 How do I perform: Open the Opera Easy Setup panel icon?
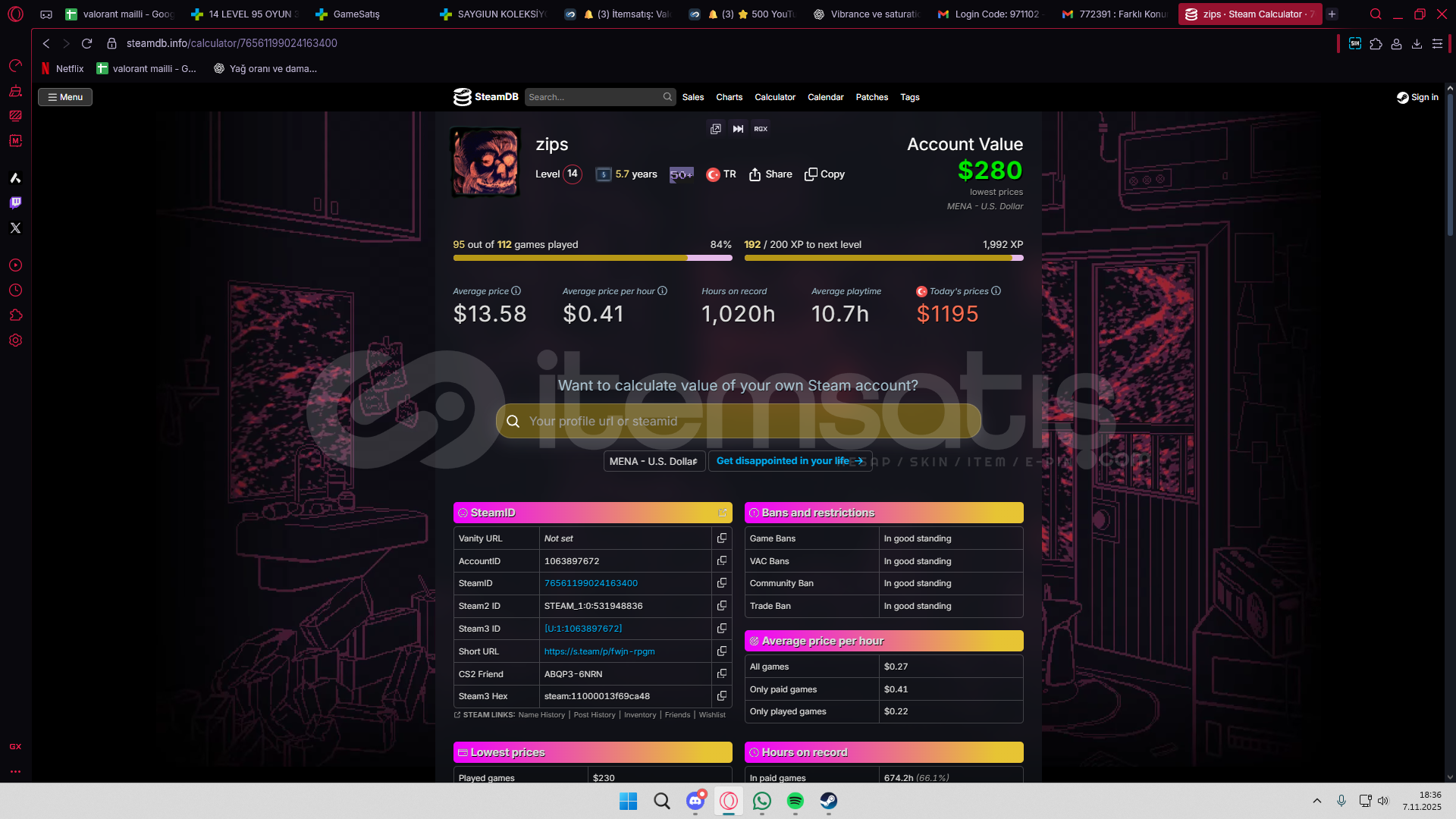1436,44
